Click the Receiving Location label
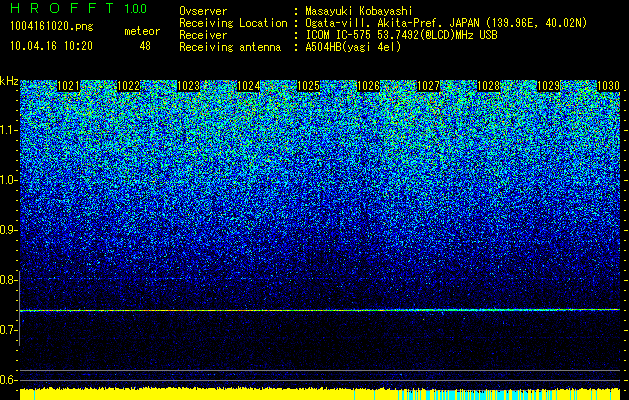Image resolution: width=629 pixels, height=400 pixels. click(x=233, y=23)
